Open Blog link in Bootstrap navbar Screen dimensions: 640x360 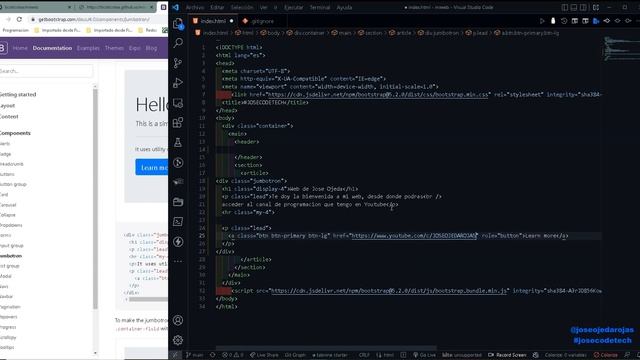coord(151,48)
